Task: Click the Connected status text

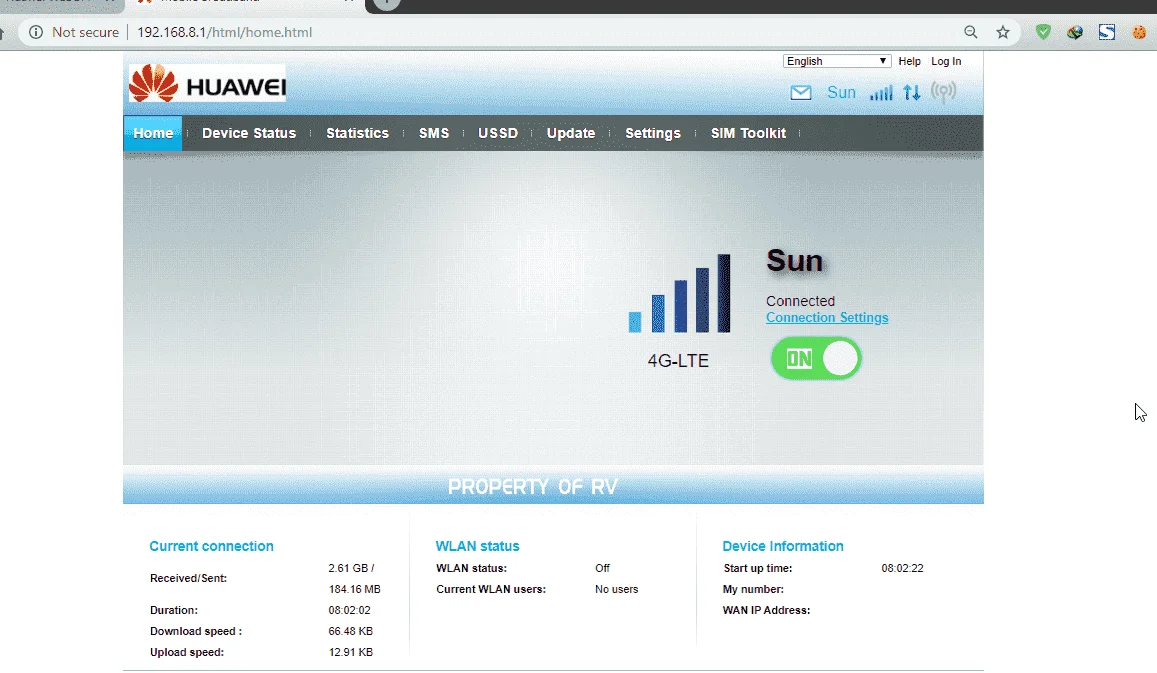Action: tap(801, 301)
